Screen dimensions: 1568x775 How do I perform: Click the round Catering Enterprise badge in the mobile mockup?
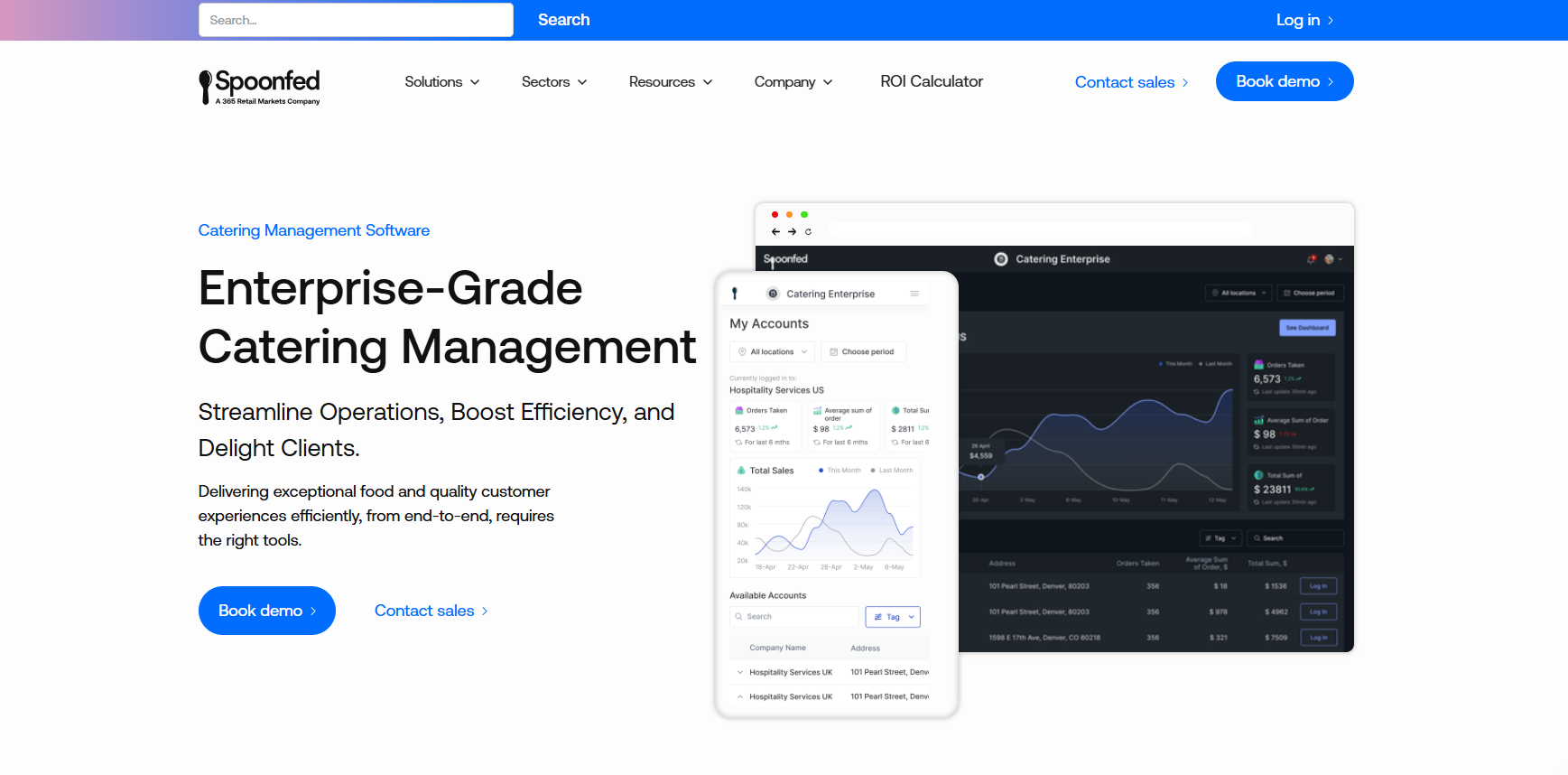coord(773,294)
